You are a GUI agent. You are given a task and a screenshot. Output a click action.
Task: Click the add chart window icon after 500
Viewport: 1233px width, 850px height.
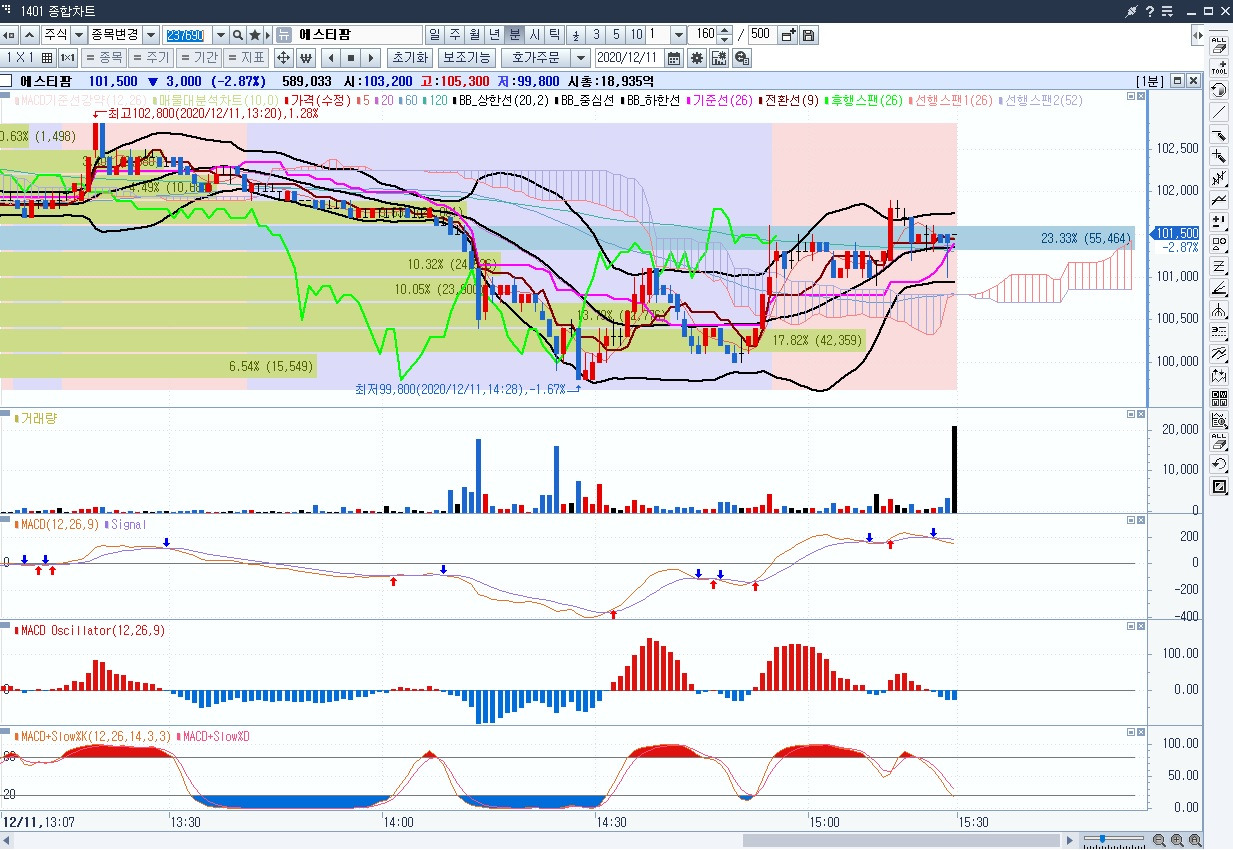pos(788,34)
